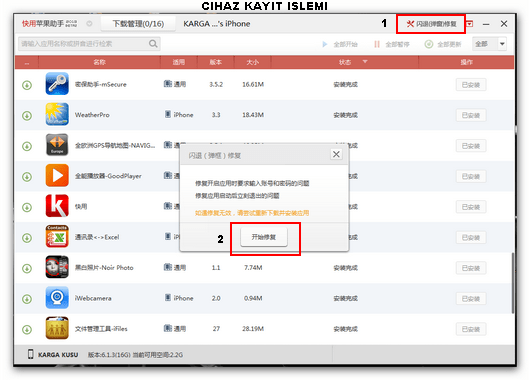Click the red K app icon
This screenshot has width=530, height=380.
(57, 206)
